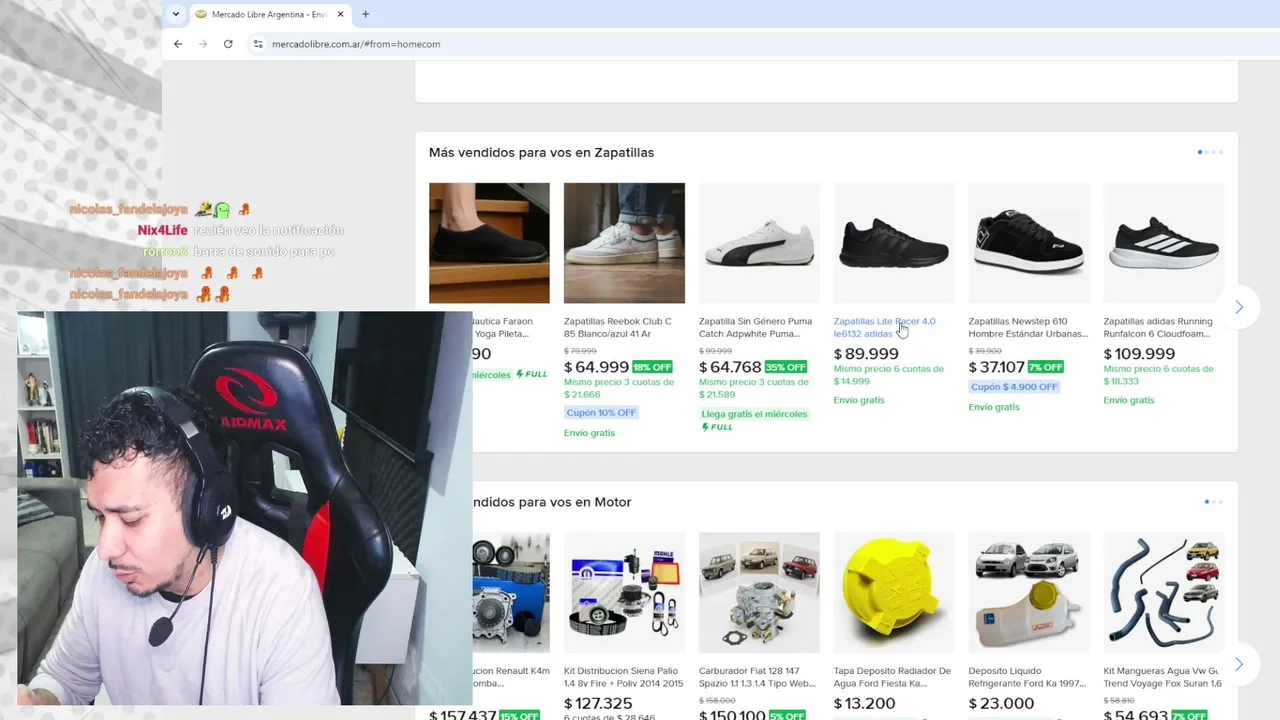Open Carburador Fiat 128 147 Spazio title

click(758, 677)
